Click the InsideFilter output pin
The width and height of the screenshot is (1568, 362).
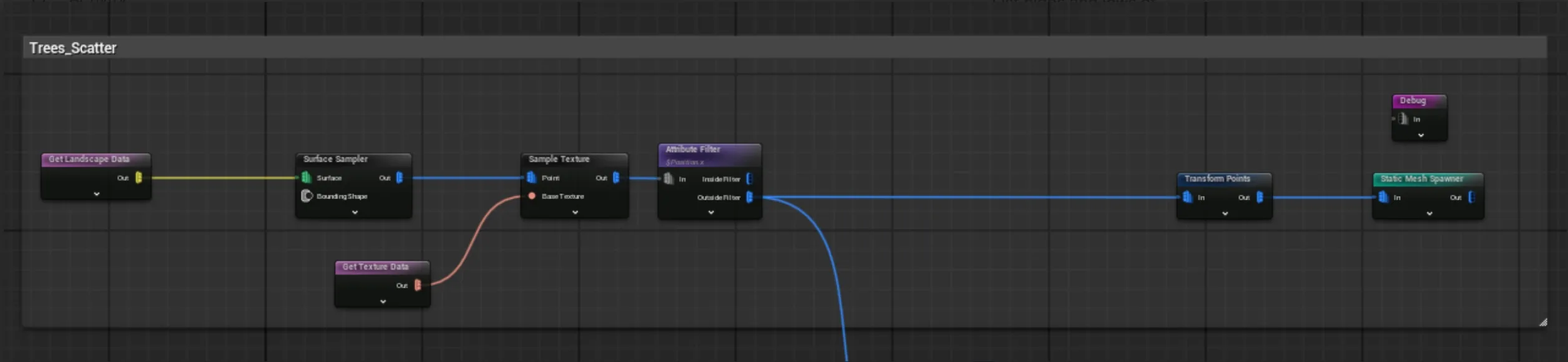coord(749,179)
